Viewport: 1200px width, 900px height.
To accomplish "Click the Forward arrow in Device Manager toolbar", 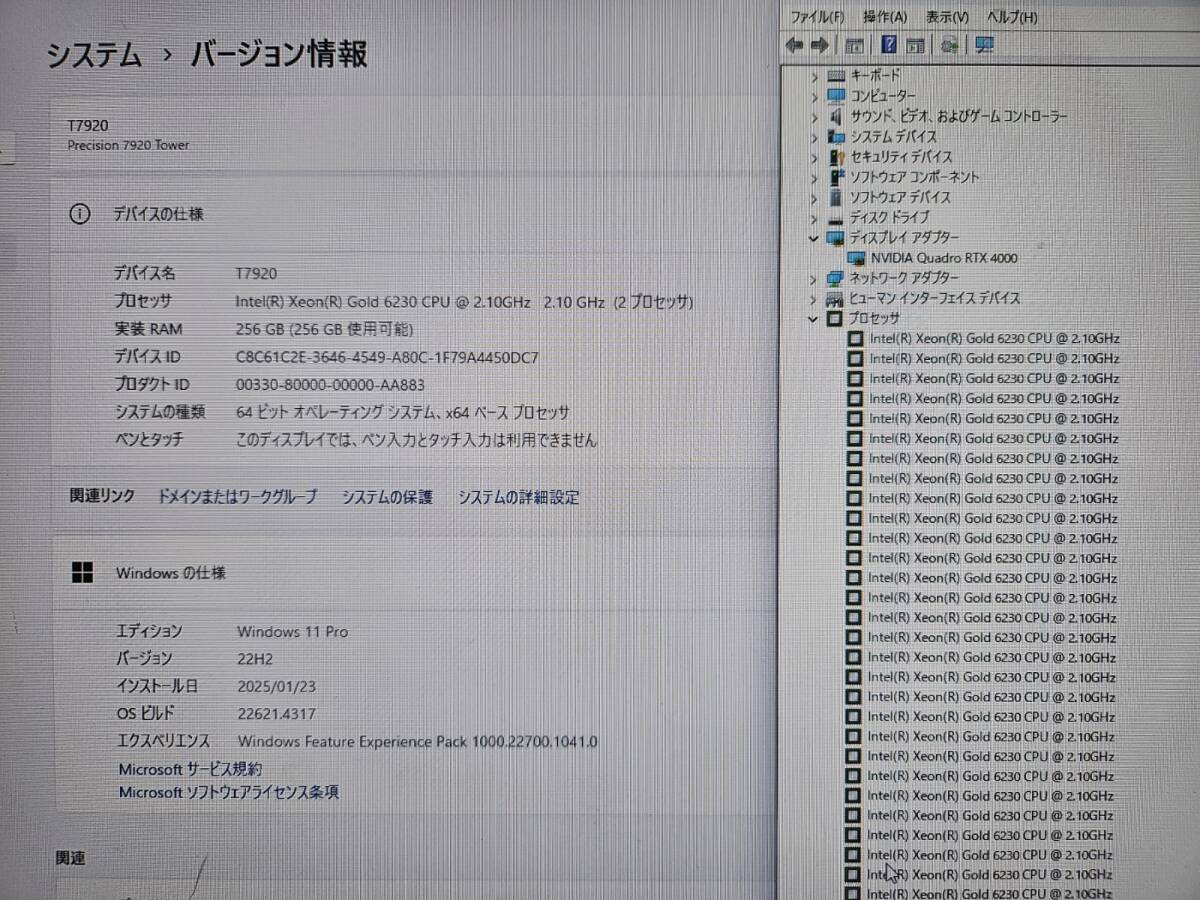I will (820, 45).
